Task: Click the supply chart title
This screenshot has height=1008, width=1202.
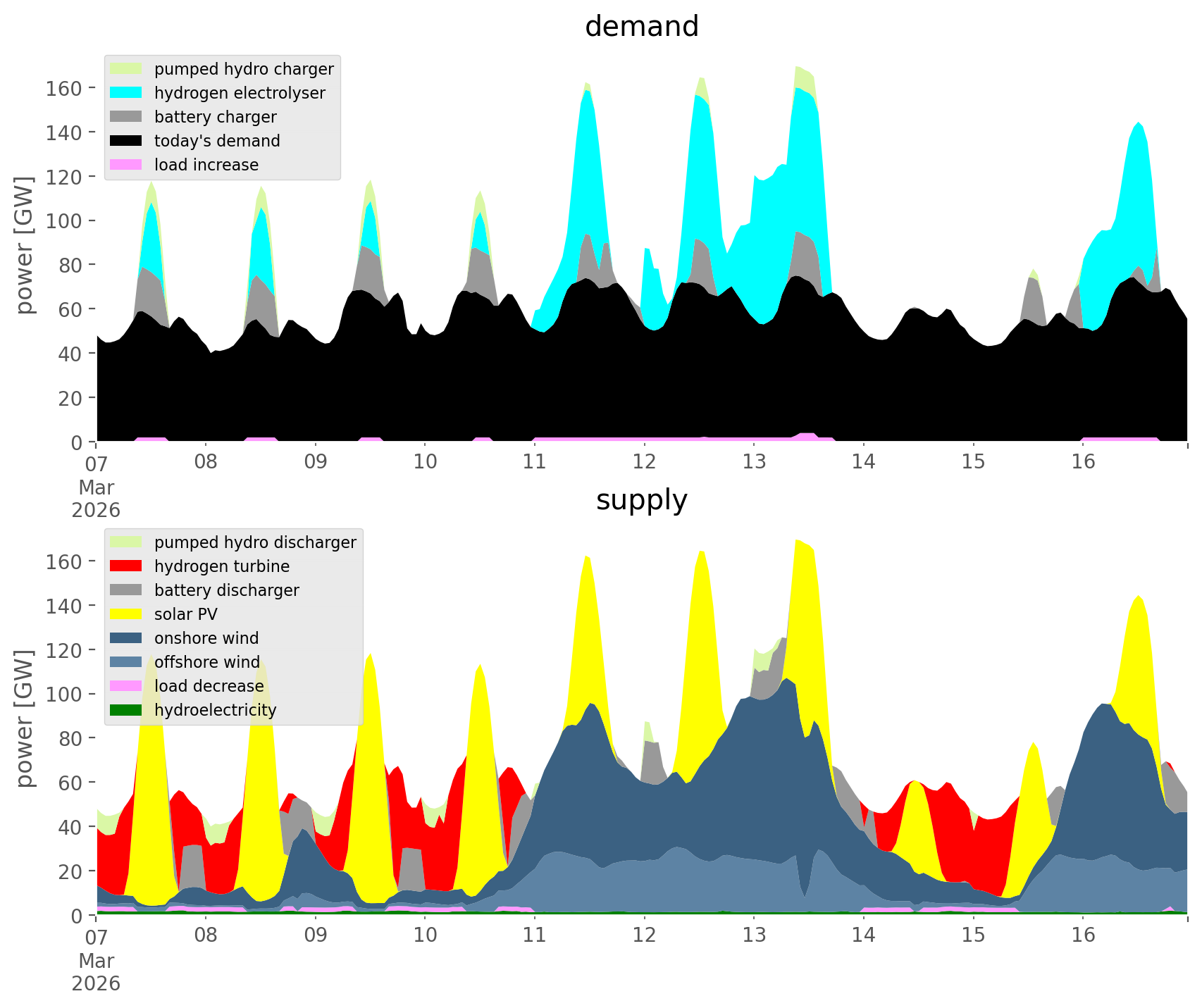Action: (641, 500)
